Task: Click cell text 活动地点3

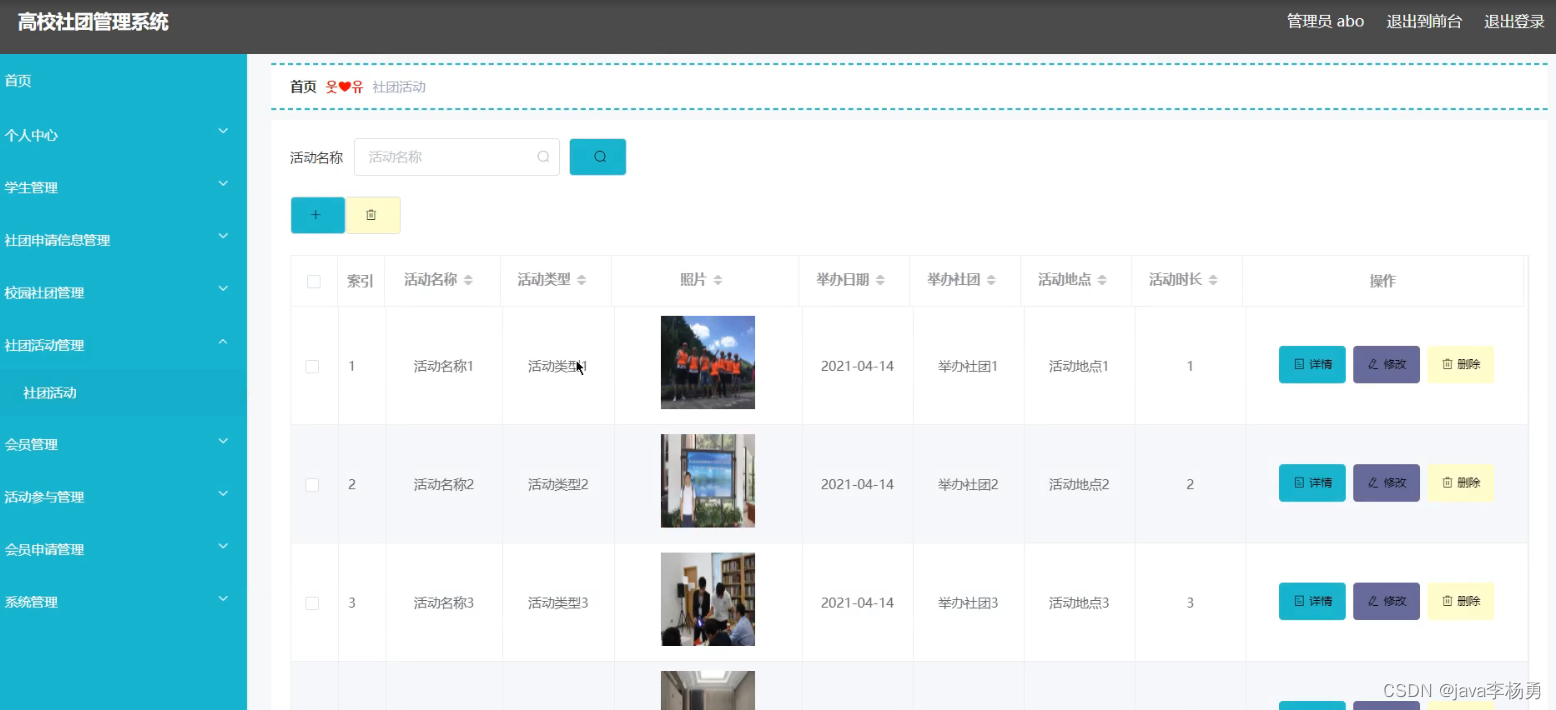Action: [x=1079, y=603]
